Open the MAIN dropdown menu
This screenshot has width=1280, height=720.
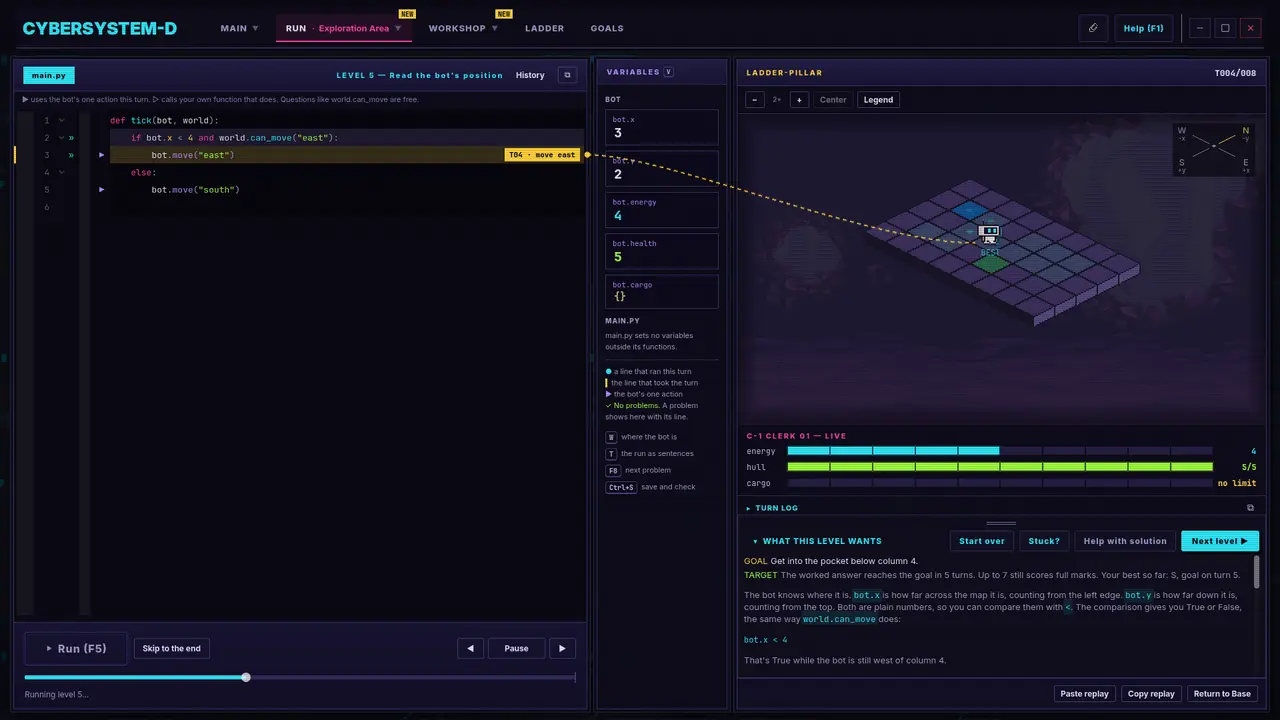coord(240,28)
